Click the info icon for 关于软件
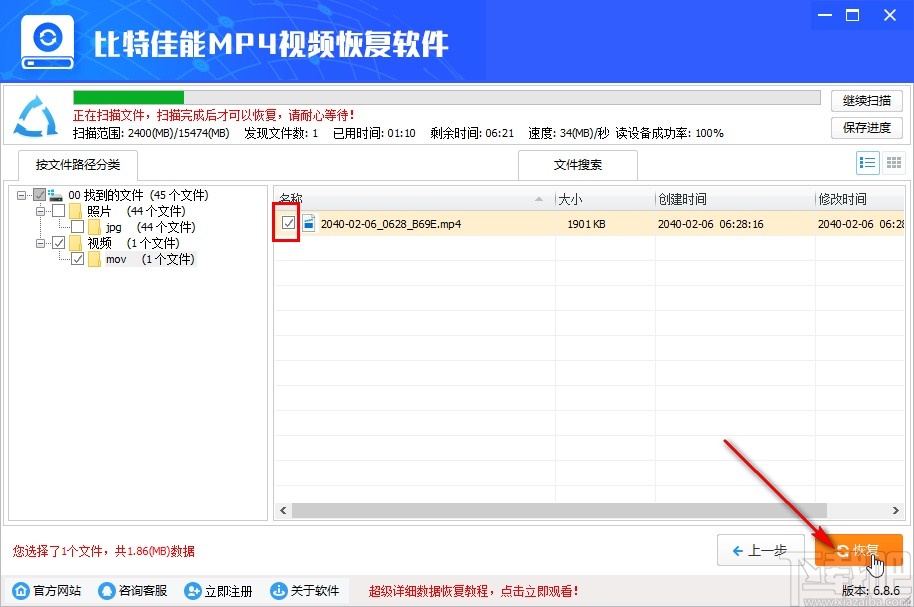 click(x=279, y=591)
